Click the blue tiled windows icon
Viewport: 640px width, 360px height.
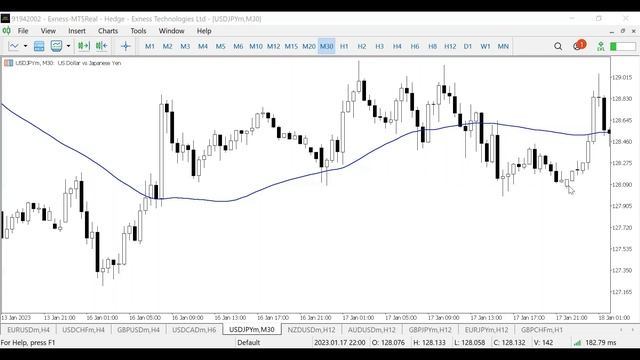(x=39, y=46)
